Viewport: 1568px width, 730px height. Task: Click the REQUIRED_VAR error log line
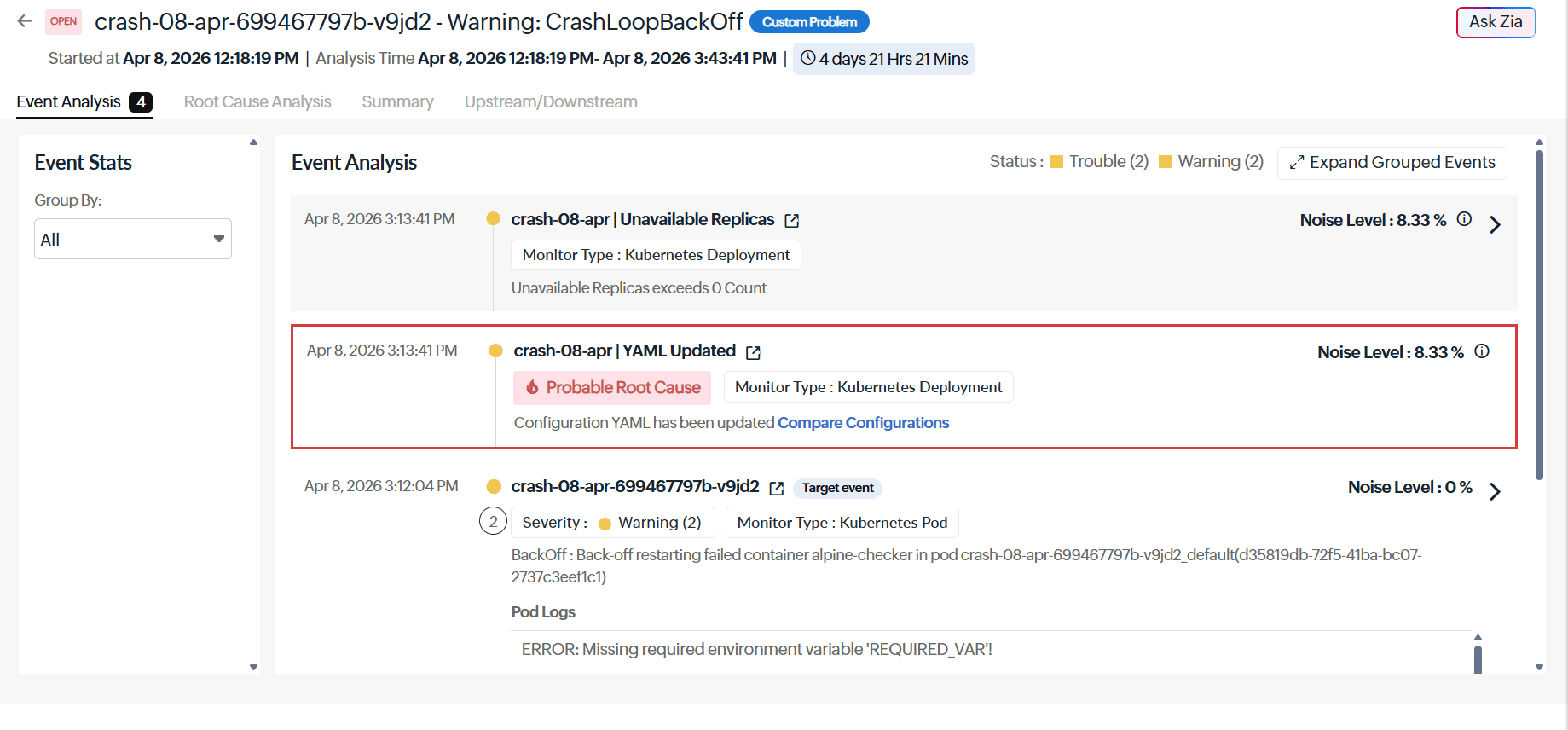(x=757, y=650)
